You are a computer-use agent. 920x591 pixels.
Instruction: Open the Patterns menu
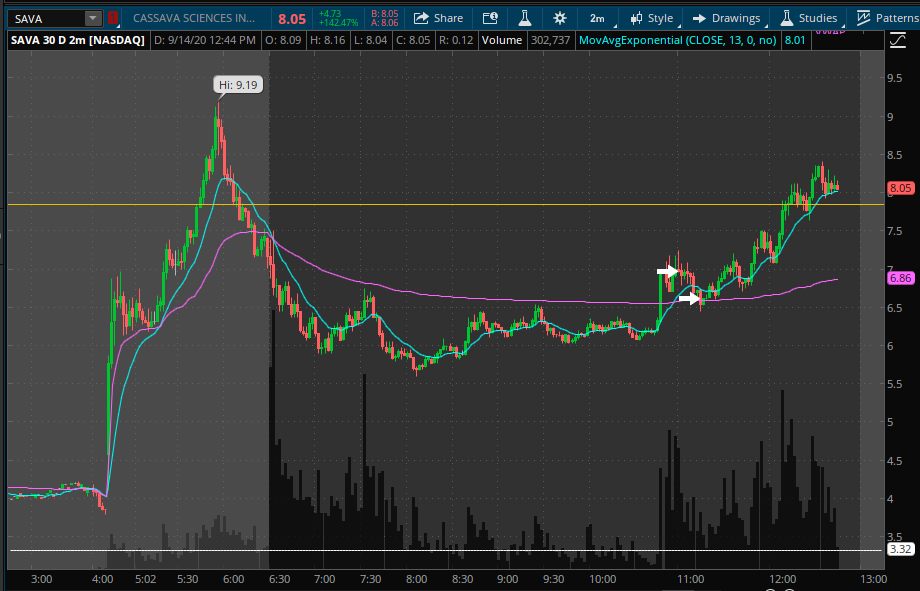tap(884, 18)
